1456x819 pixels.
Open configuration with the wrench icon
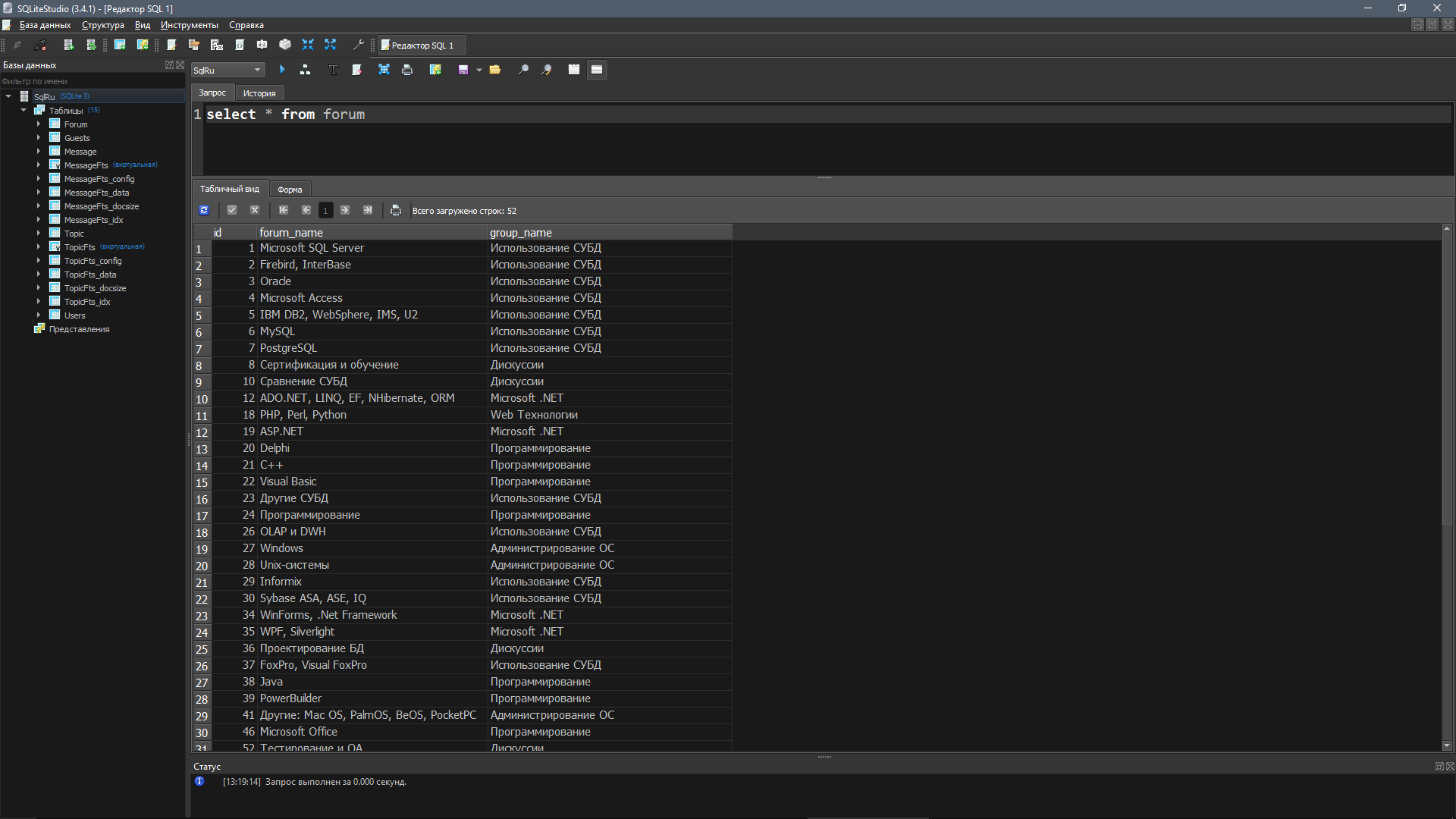point(359,45)
